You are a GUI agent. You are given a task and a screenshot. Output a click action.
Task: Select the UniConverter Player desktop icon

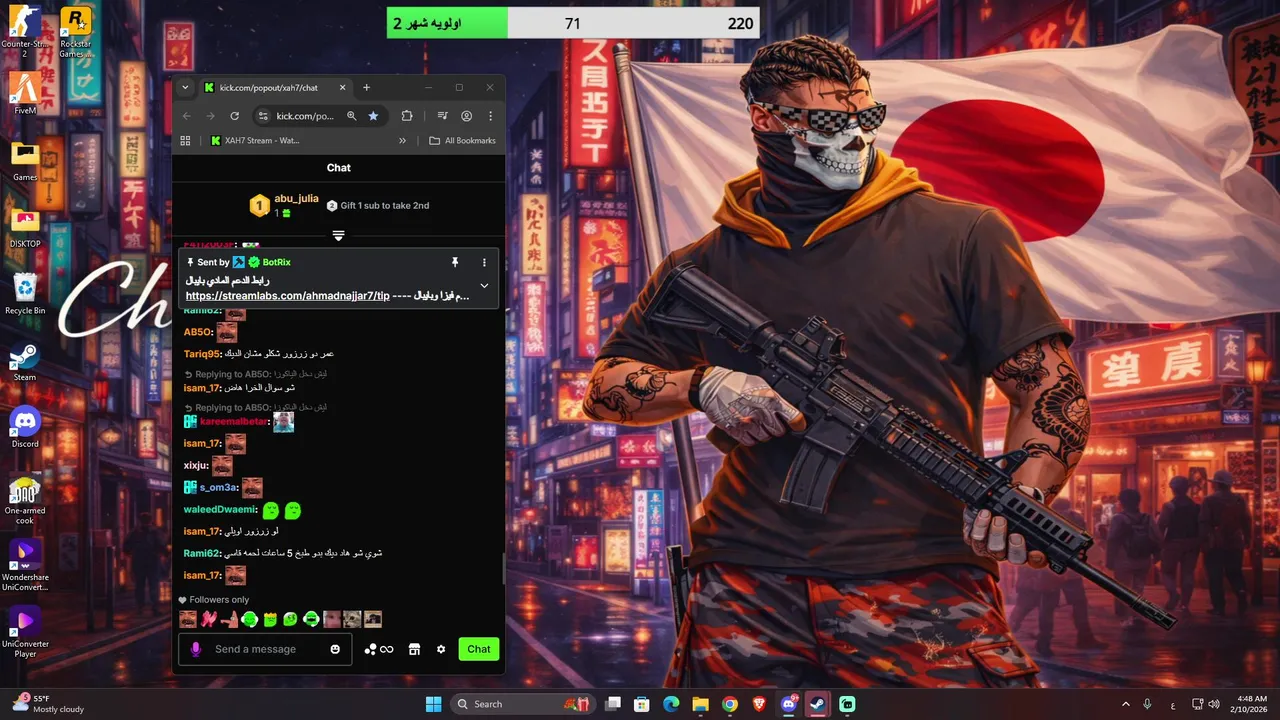[25, 633]
